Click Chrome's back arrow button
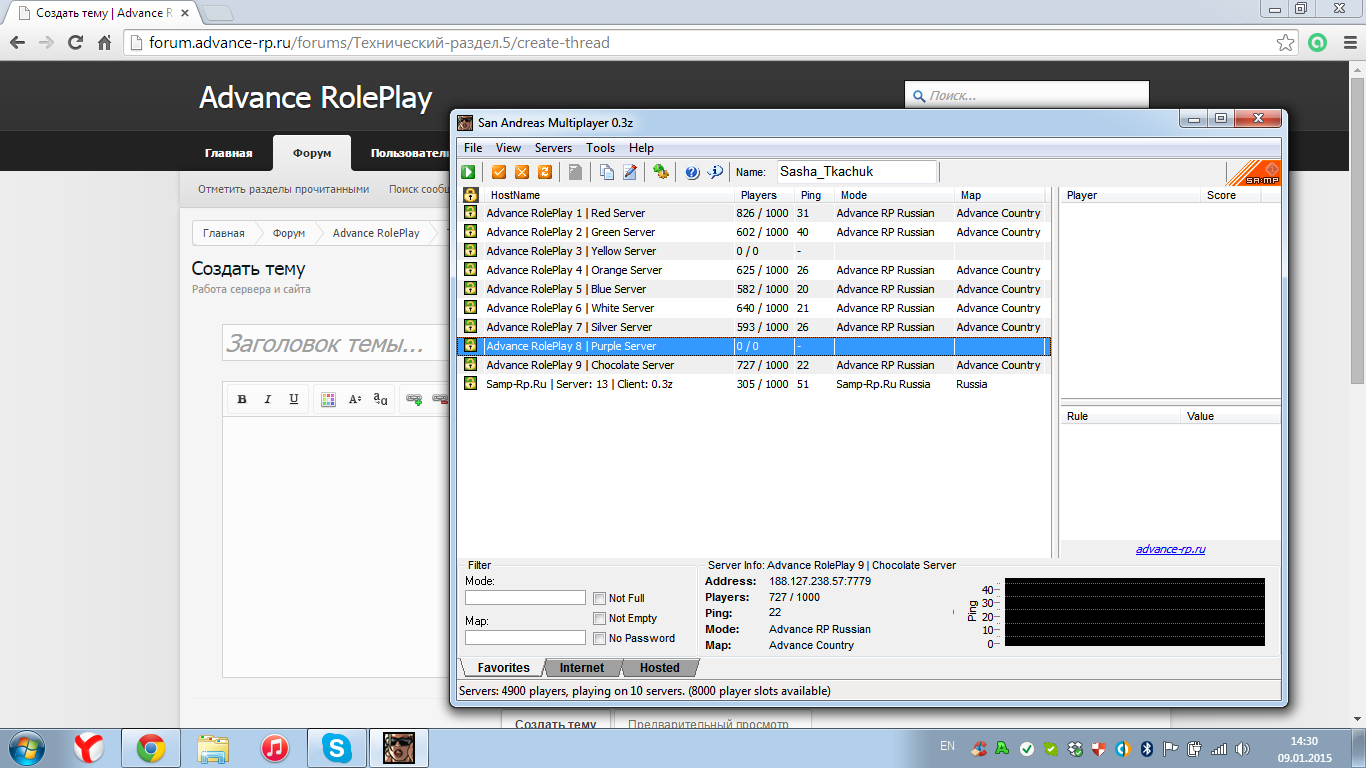The height and width of the screenshot is (768, 1366). pos(18,43)
